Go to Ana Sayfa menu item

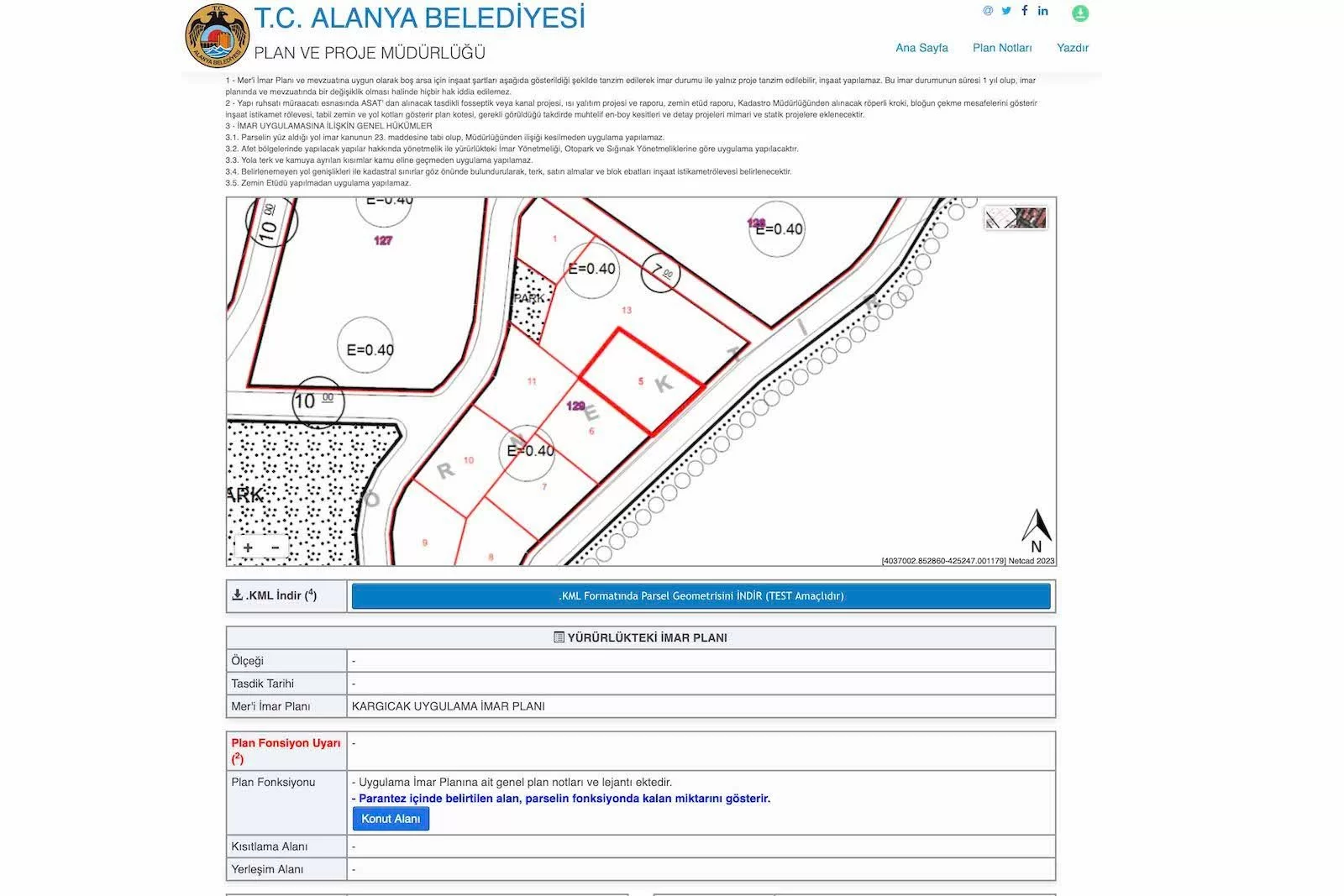921,48
